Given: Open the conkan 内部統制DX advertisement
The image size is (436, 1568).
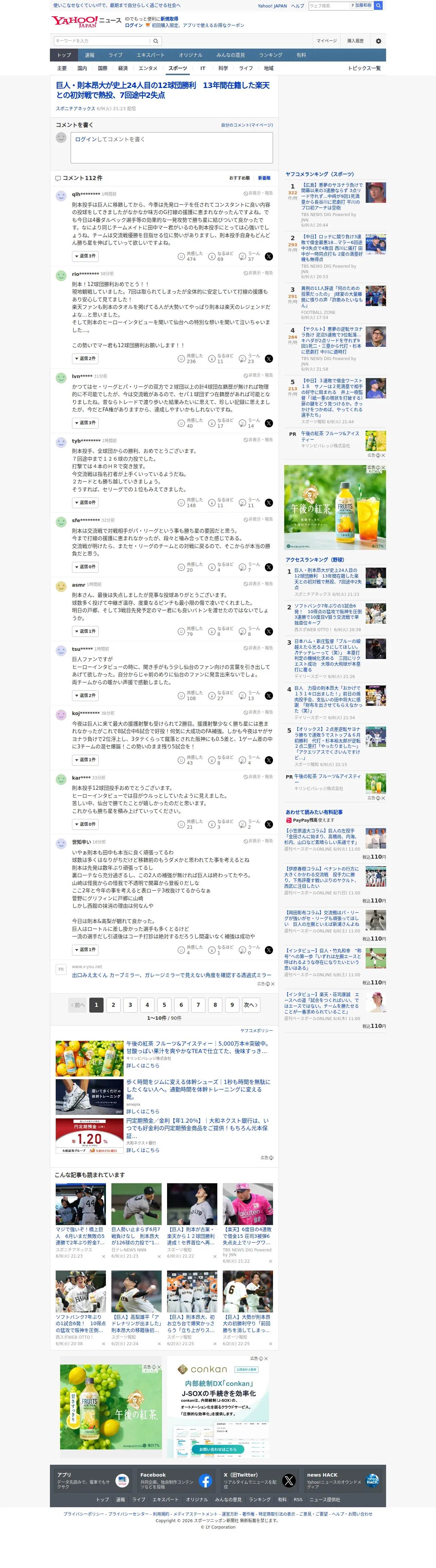Looking at the screenshot, I should tap(217, 1407).
